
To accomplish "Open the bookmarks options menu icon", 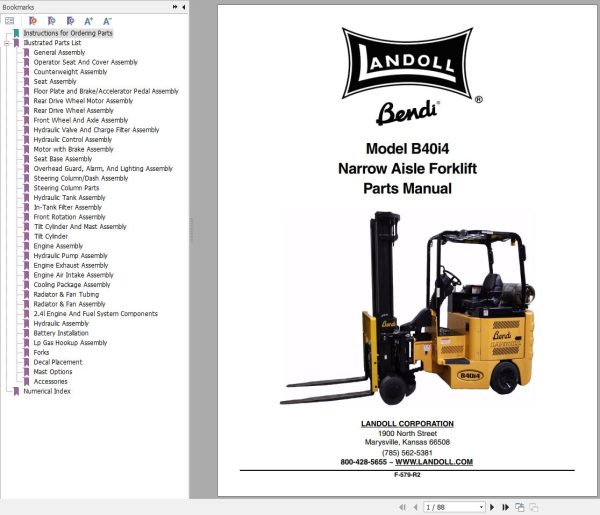I will [x=10, y=21].
